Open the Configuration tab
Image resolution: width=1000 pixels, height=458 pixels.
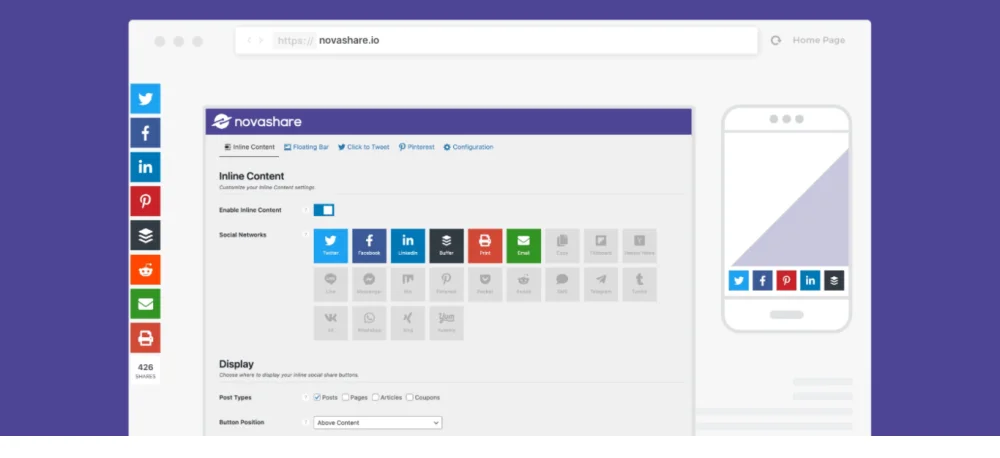point(468,147)
